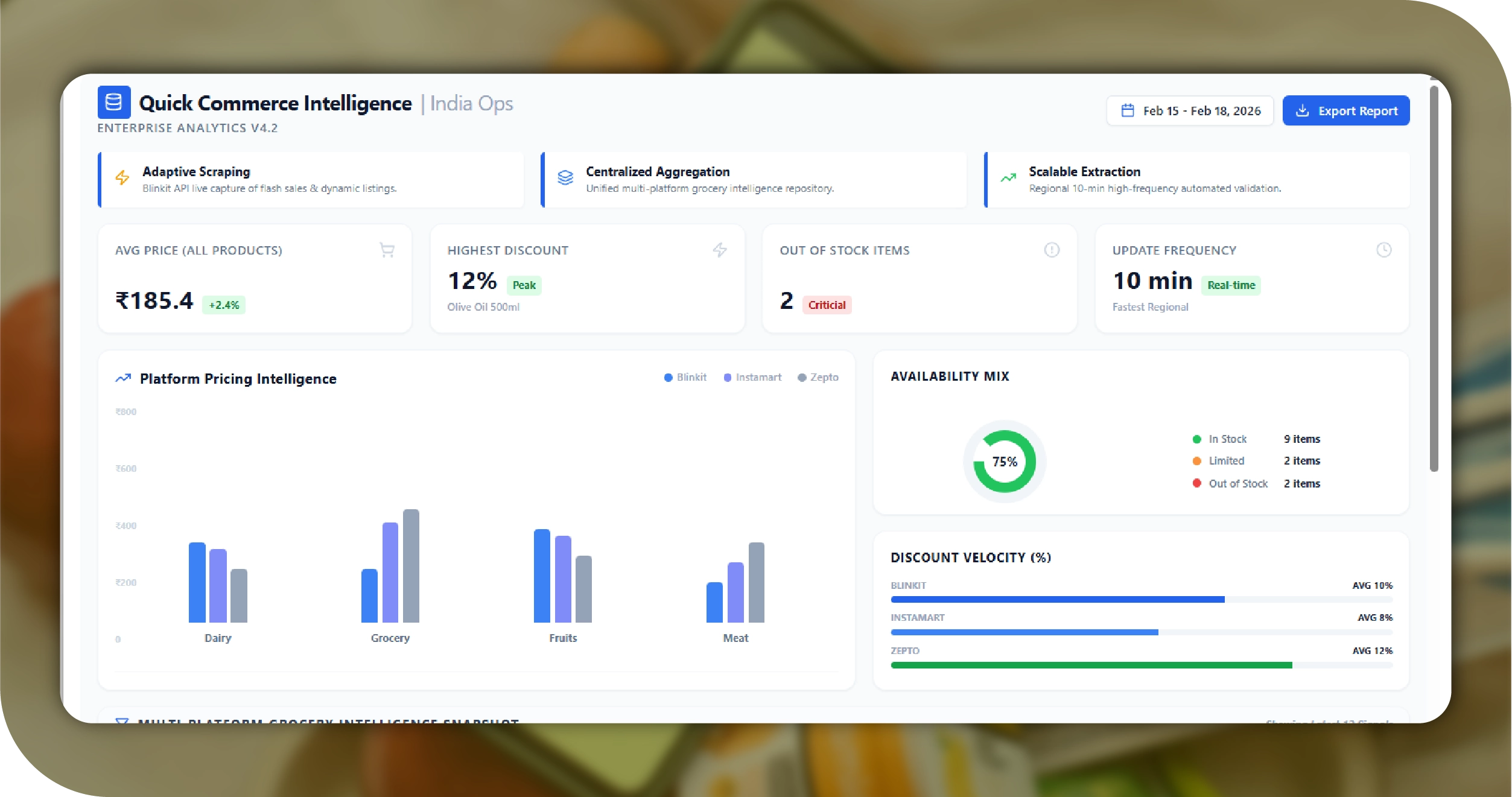1512x797 pixels.
Task: Select the Meat category on chart axis
Action: [735, 638]
